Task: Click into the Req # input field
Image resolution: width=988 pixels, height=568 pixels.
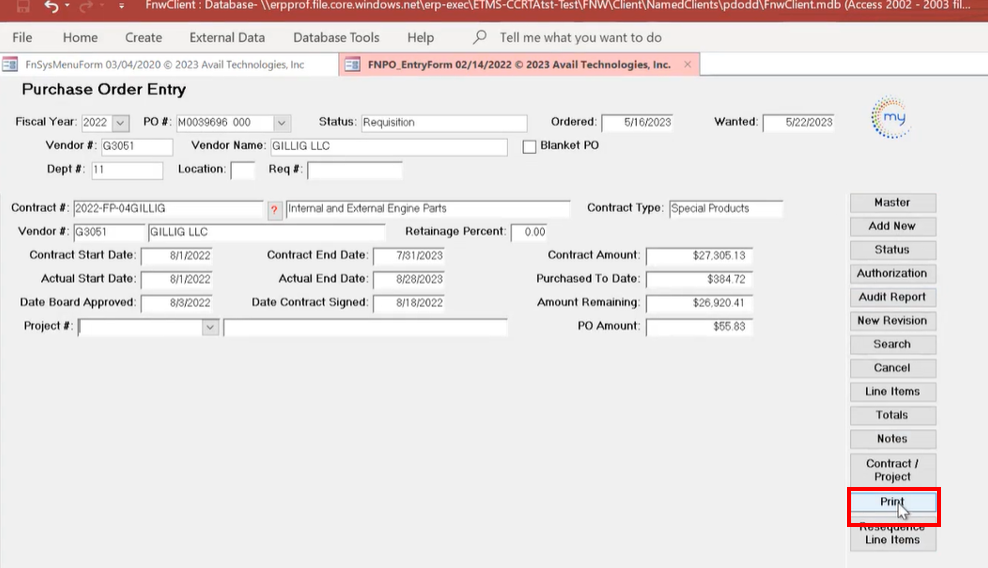Action: [x=354, y=170]
